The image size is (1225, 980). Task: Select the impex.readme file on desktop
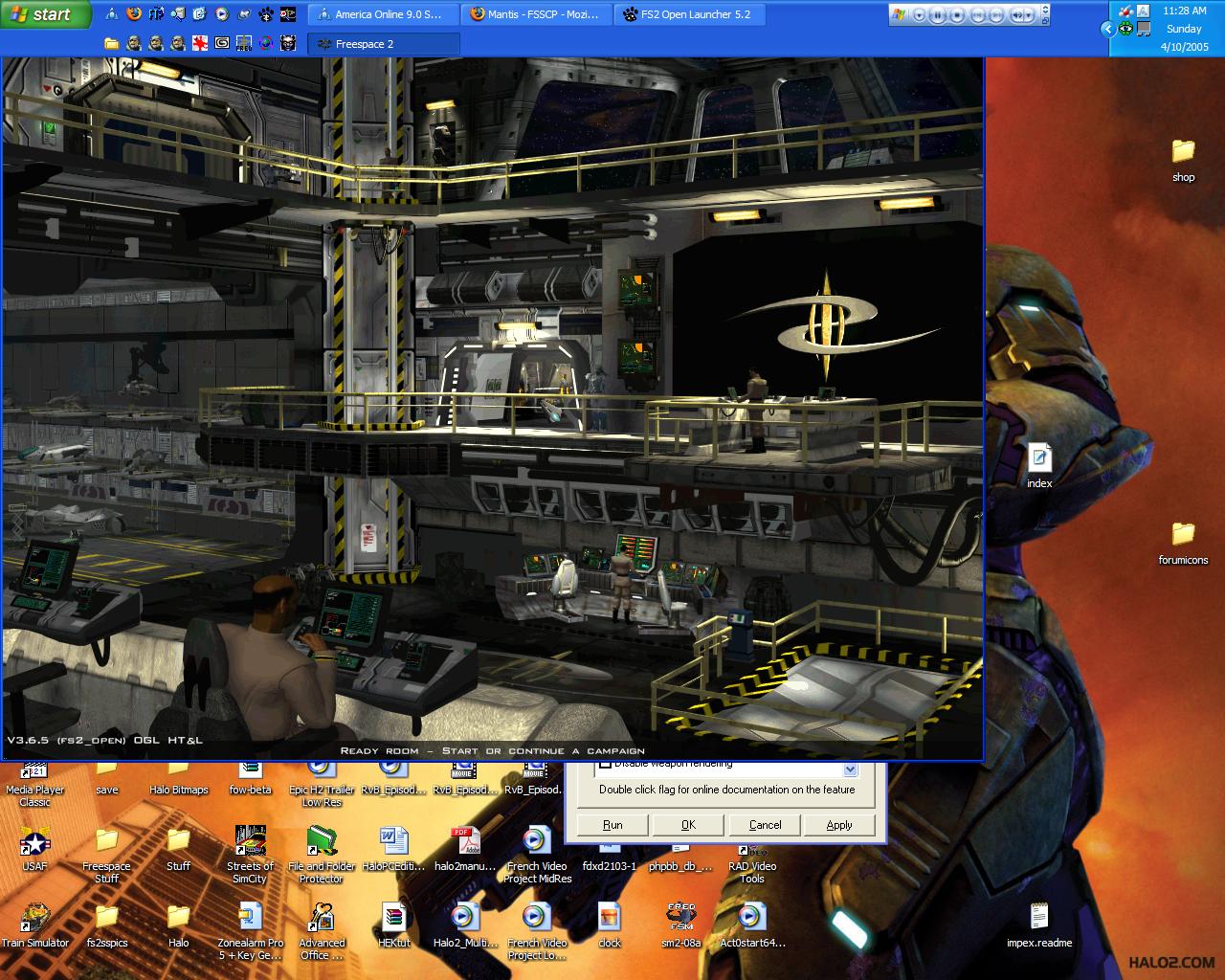pos(1039,925)
